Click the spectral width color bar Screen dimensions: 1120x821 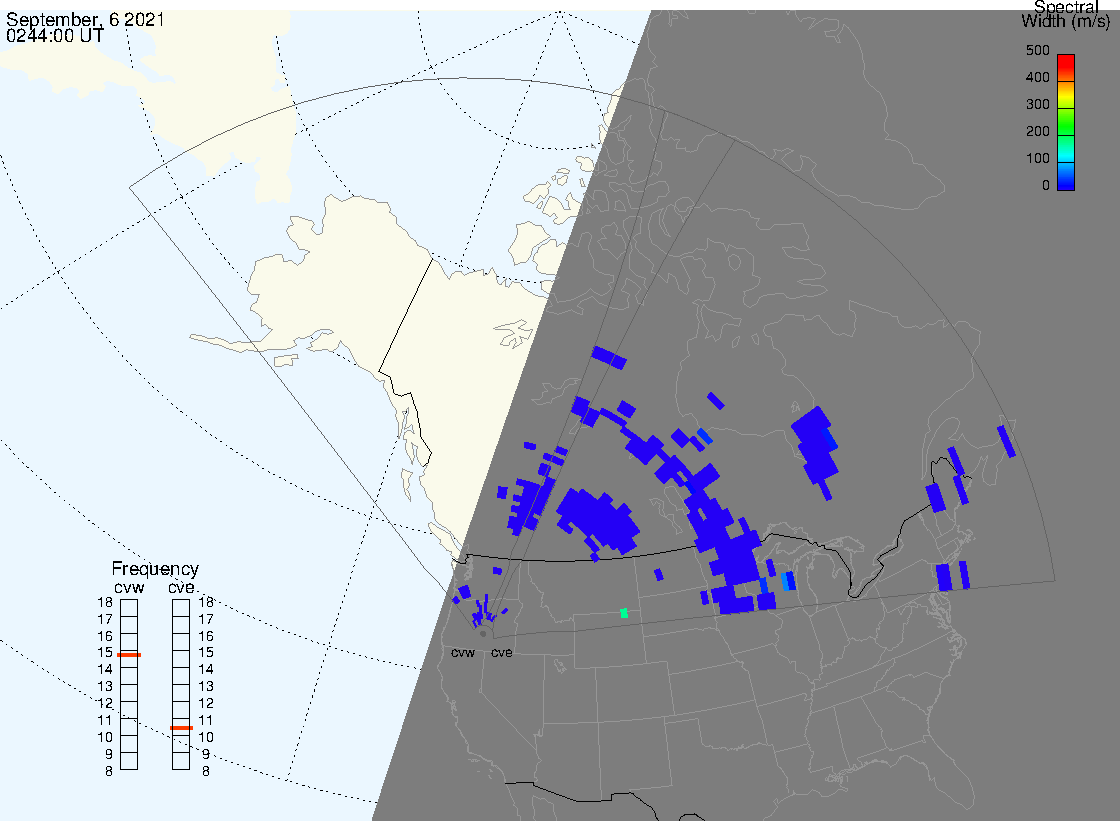pyautogui.click(x=1066, y=122)
